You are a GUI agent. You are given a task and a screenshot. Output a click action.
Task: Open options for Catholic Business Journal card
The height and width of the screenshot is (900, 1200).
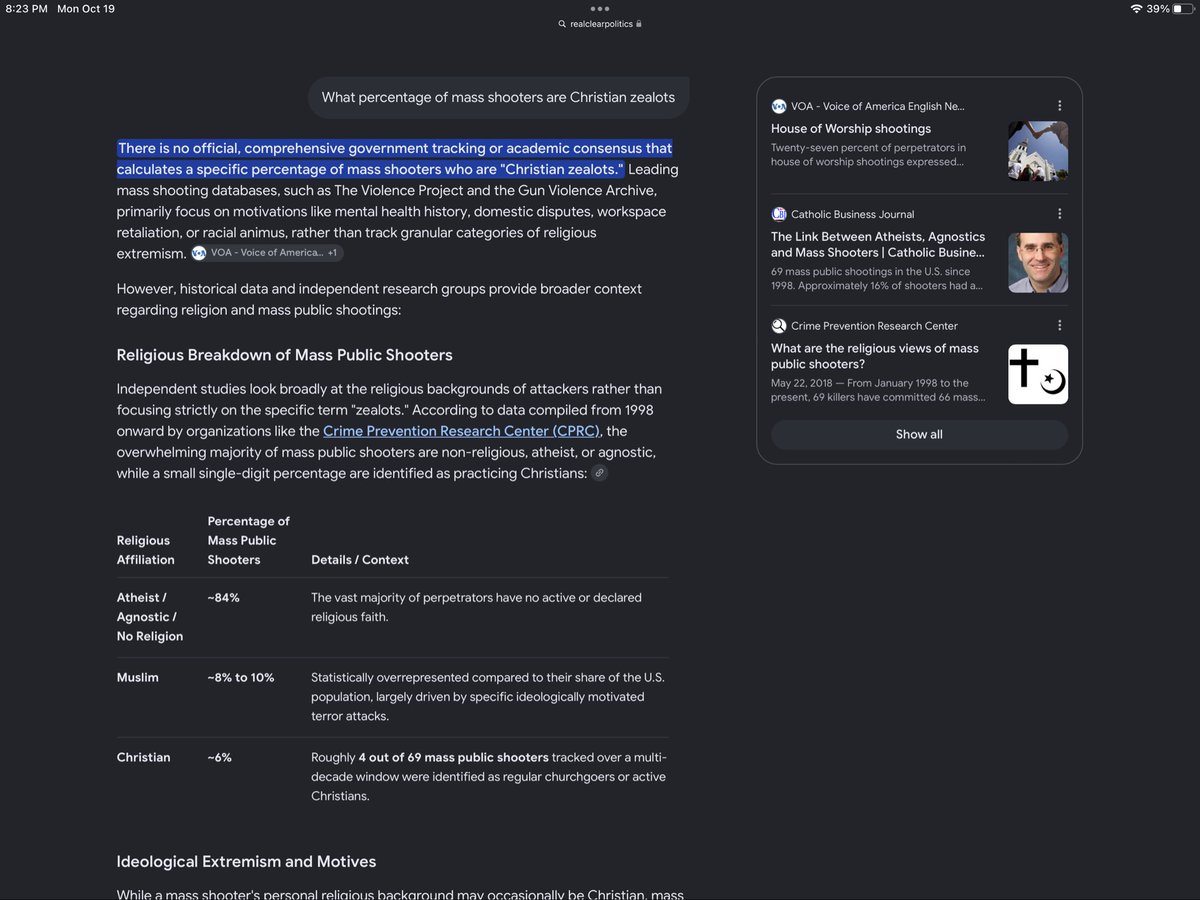[1059, 214]
